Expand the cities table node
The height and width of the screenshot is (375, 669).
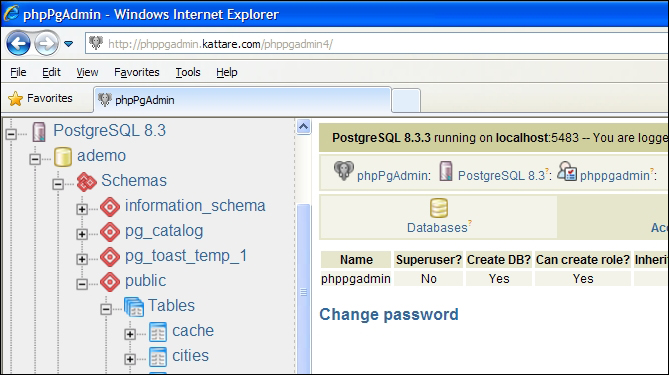130,359
